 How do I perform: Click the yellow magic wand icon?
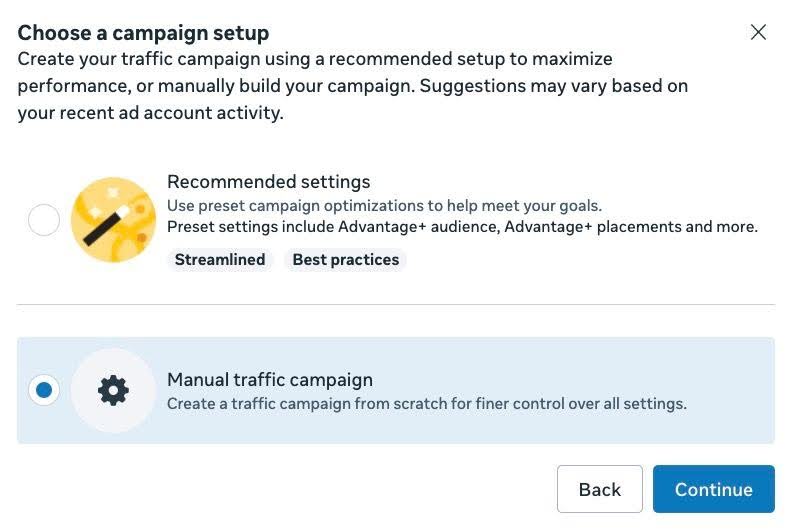coord(113,220)
